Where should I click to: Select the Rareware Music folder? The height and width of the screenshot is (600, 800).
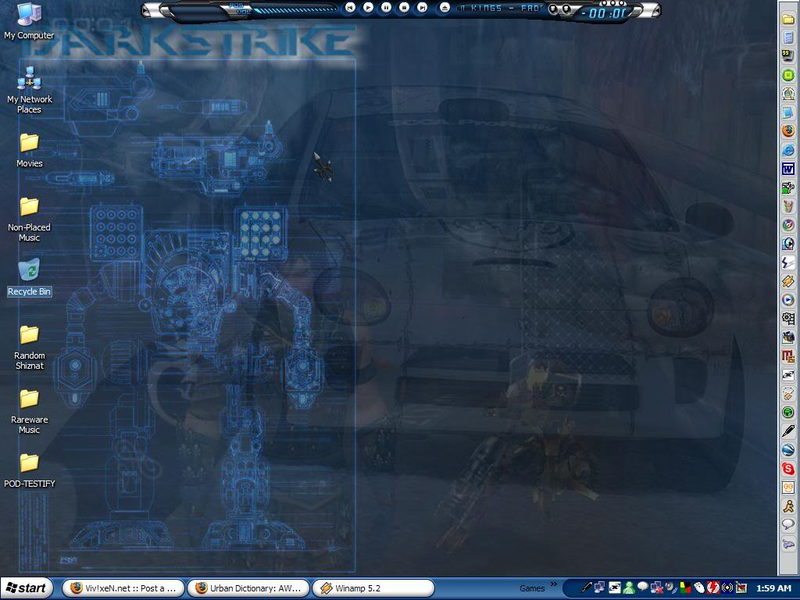click(29, 412)
